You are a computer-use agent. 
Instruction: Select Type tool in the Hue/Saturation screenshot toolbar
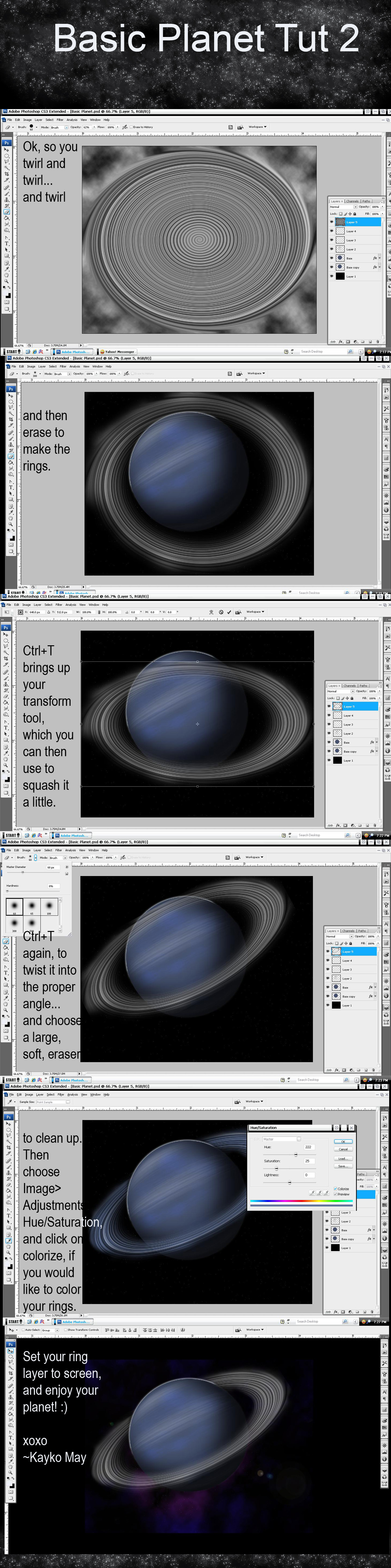point(9,1215)
